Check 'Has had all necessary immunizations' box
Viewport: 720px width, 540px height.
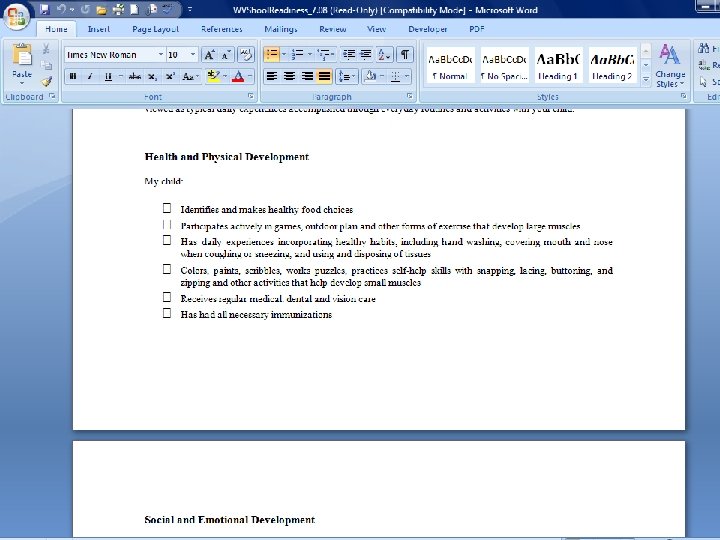(x=167, y=313)
